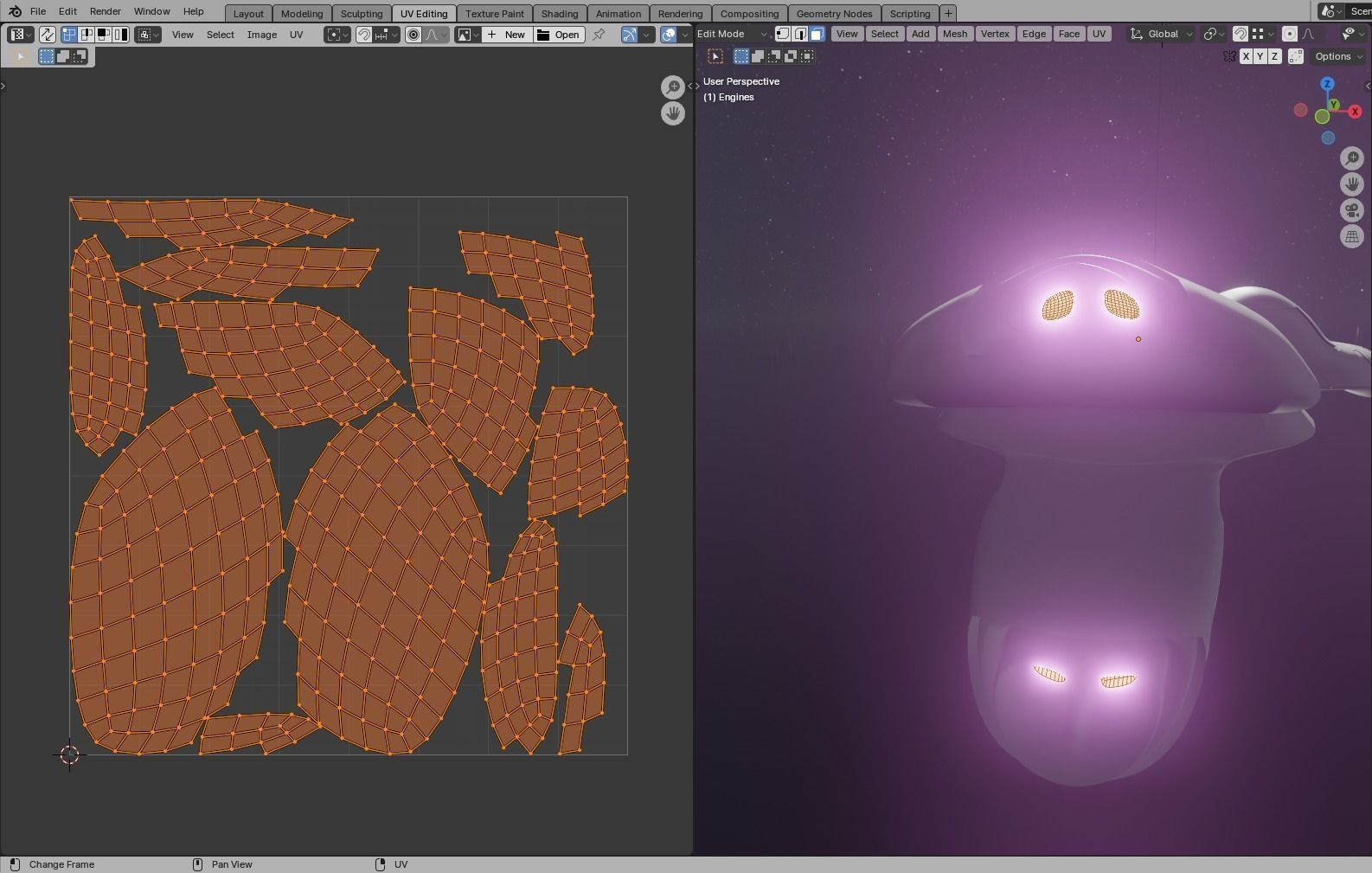Screen dimensions: 1372x873
Task: Toggle proportional editing in the 3D viewport
Action: point(1289,34)
